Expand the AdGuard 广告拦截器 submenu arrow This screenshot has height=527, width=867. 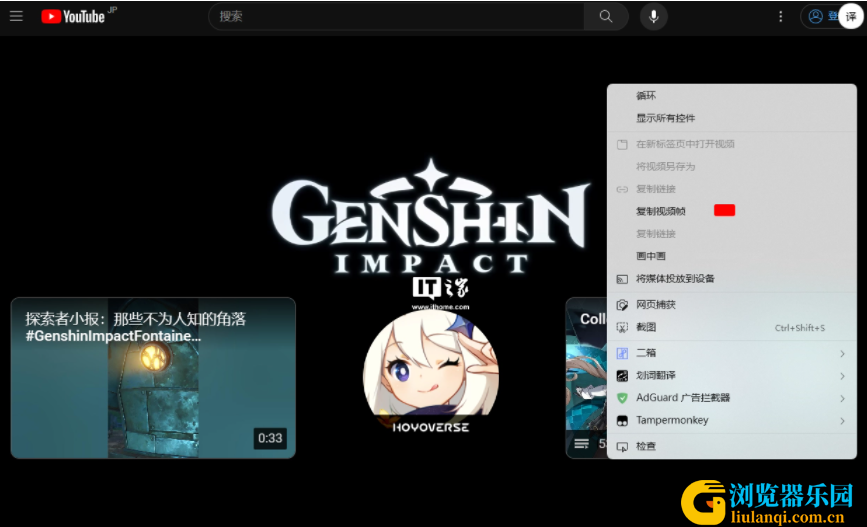tap(842, 398)
